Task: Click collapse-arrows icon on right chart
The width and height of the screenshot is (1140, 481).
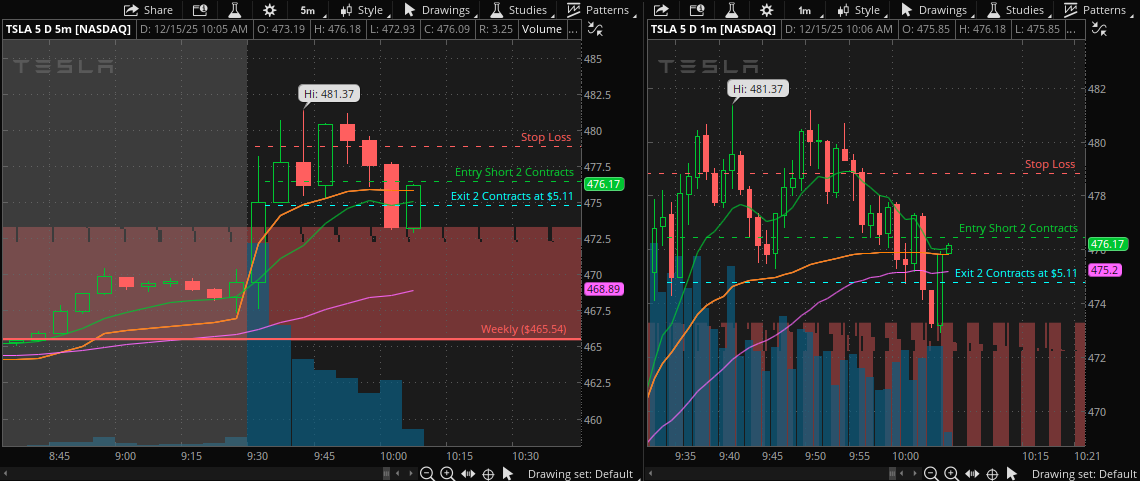Action: pos(1100,29)
